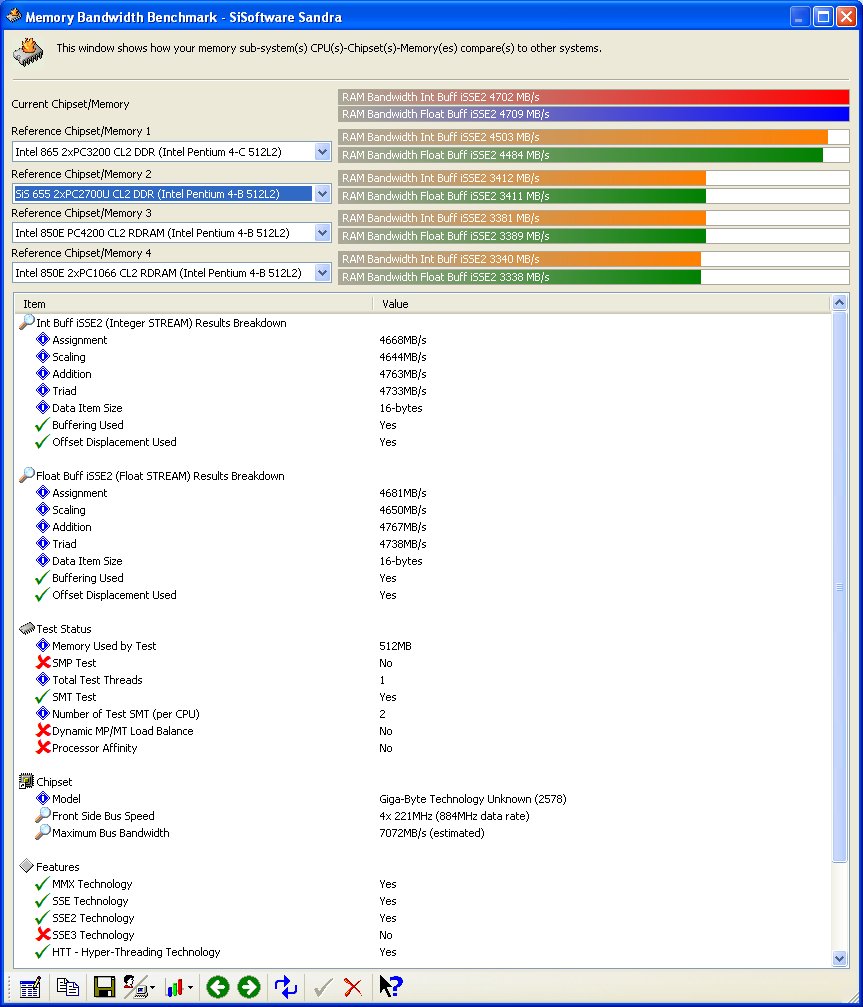
Task: Click the Value column header
Action: point(602,304)
